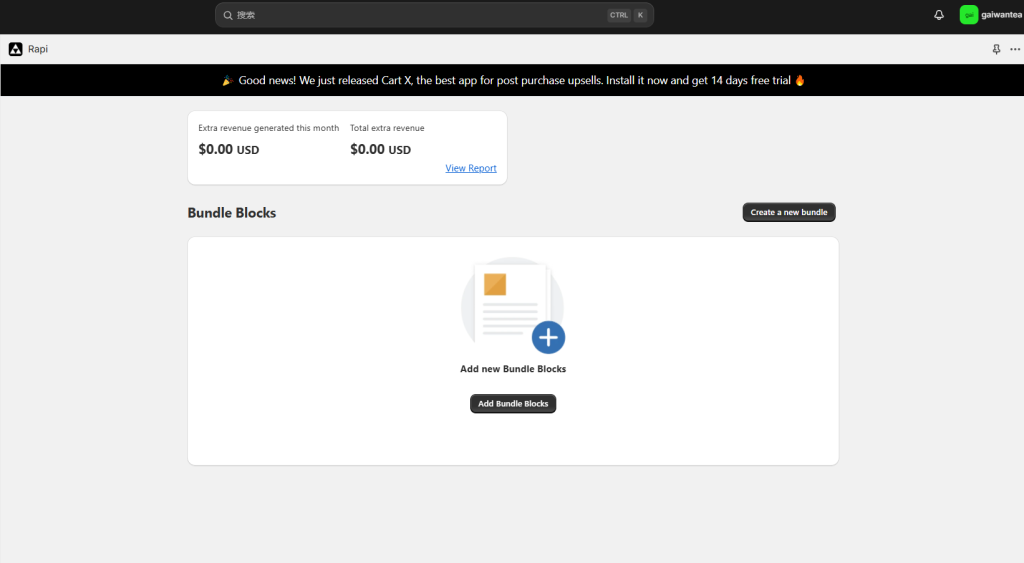Open the View Report link
Viewport: 1024px width, 563px height.
(471, 168)
